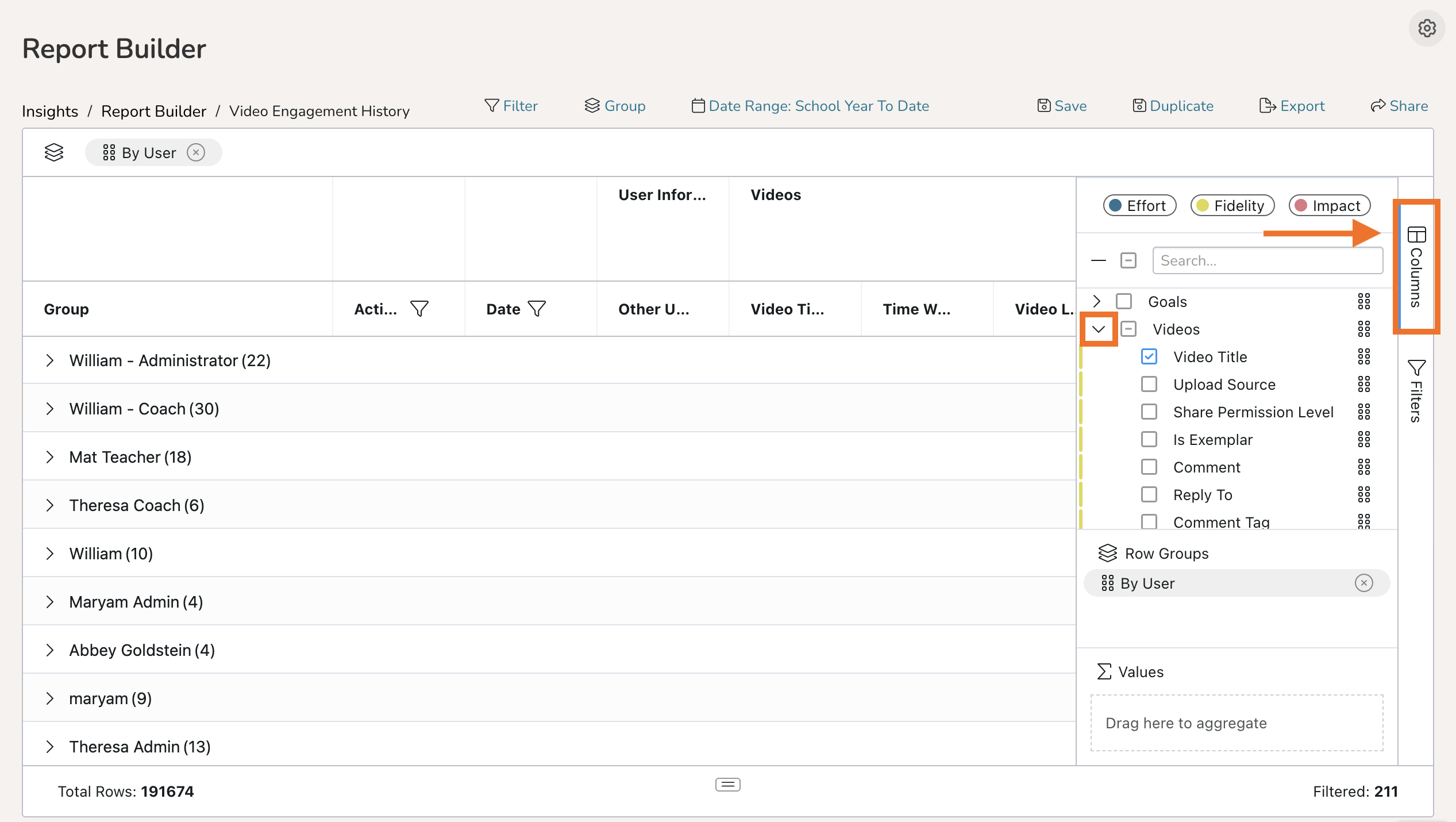Click the Activity column filter icon

pos(419,309)
